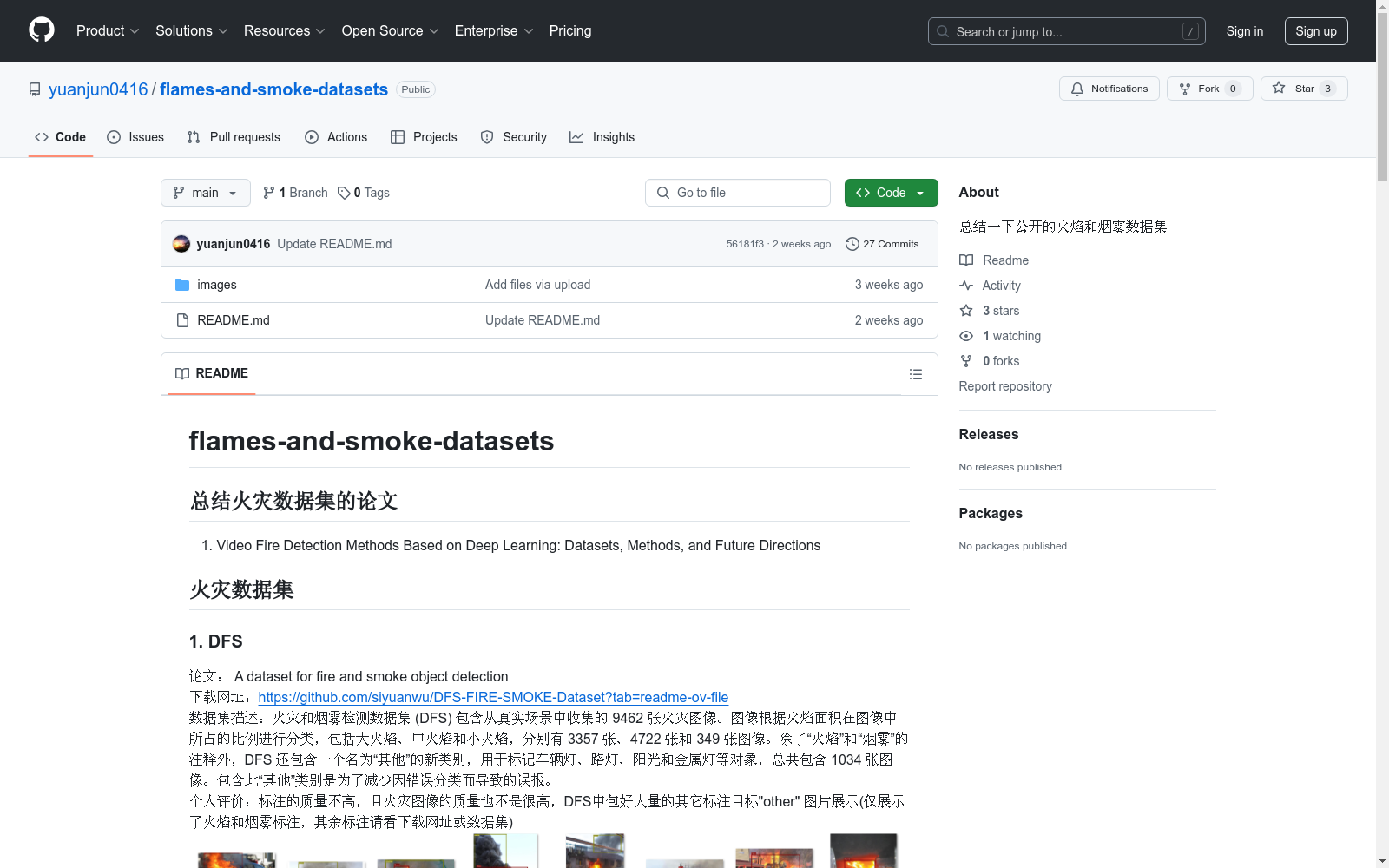View the 27 Commits history
This screenshot has height=868, width=1389.
pyautogui.click(x=882, y=244)
